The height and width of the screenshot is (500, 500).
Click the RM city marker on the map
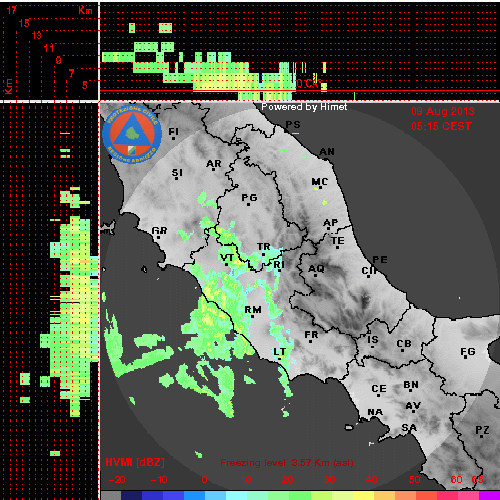pyautogui.click(x=253, y=310)
